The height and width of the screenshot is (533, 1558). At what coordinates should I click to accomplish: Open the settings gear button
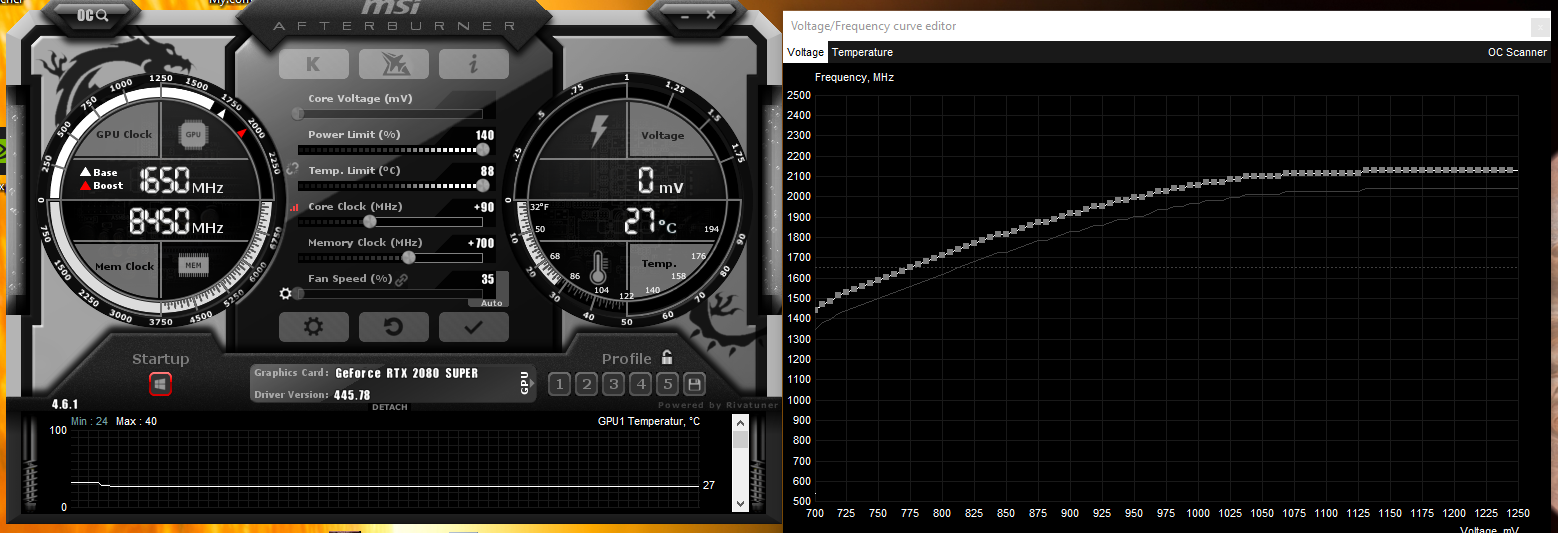[x=313, y=327]
